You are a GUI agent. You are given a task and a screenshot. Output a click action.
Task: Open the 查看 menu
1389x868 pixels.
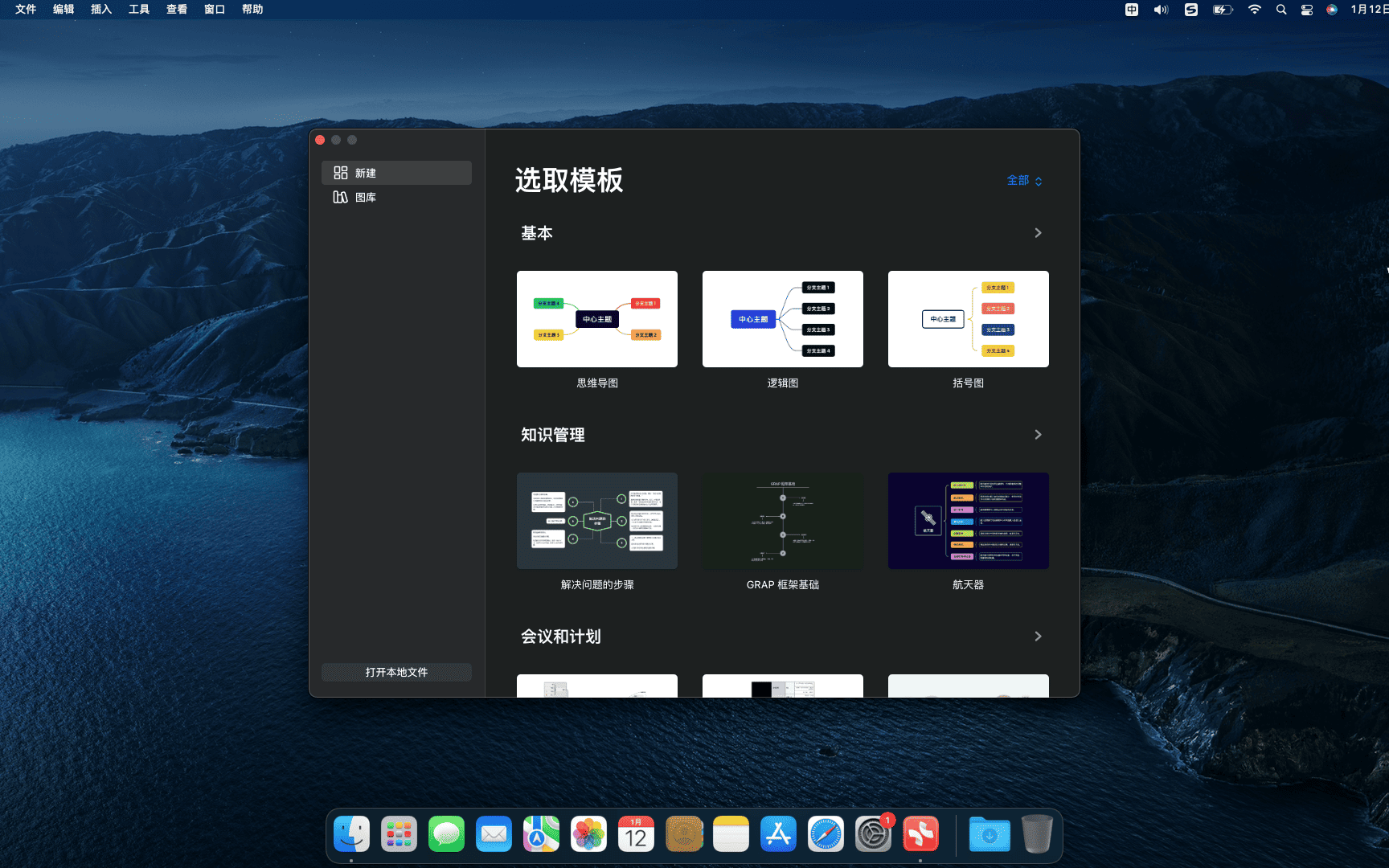[x=176, y=10]
